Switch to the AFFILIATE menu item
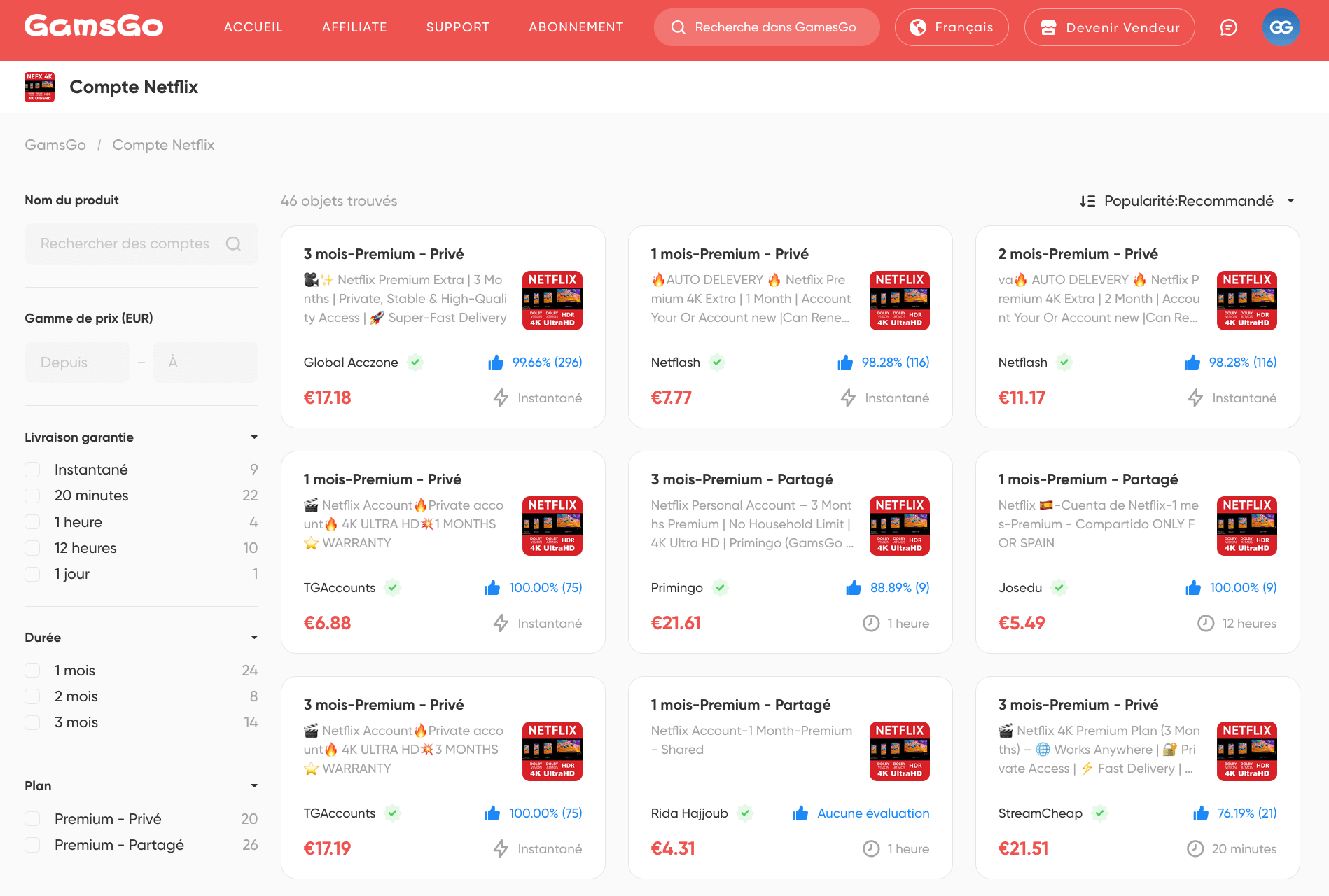 coord(354,27)
